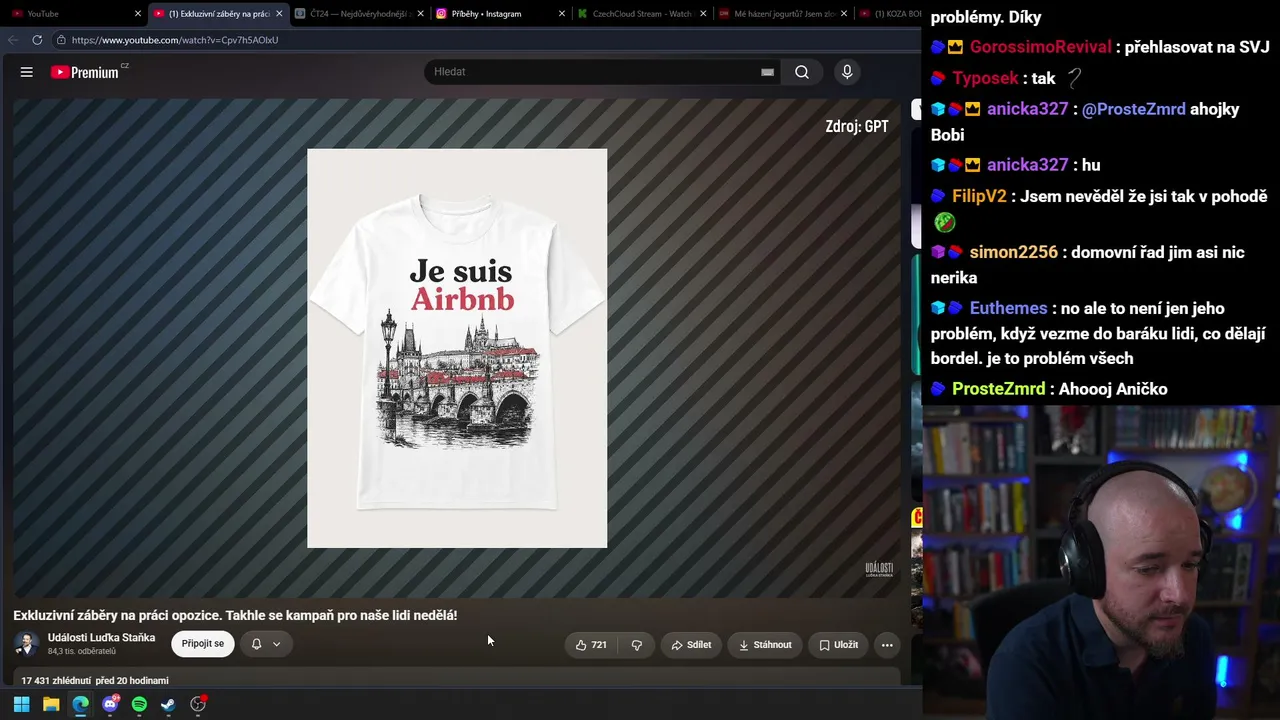Click the Připojit se join button

pos(203,644)
